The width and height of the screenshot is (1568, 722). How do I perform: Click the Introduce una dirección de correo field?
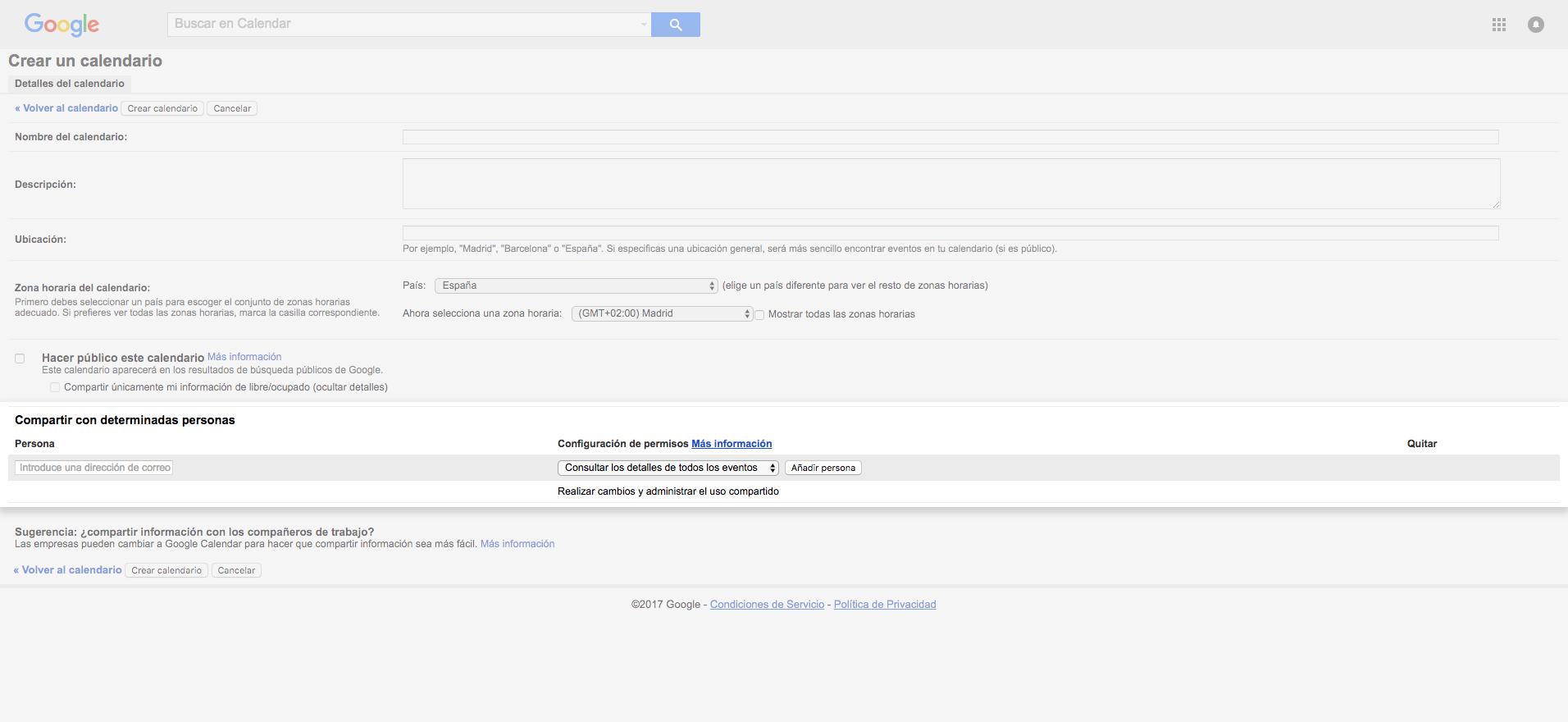click(93, 468)
